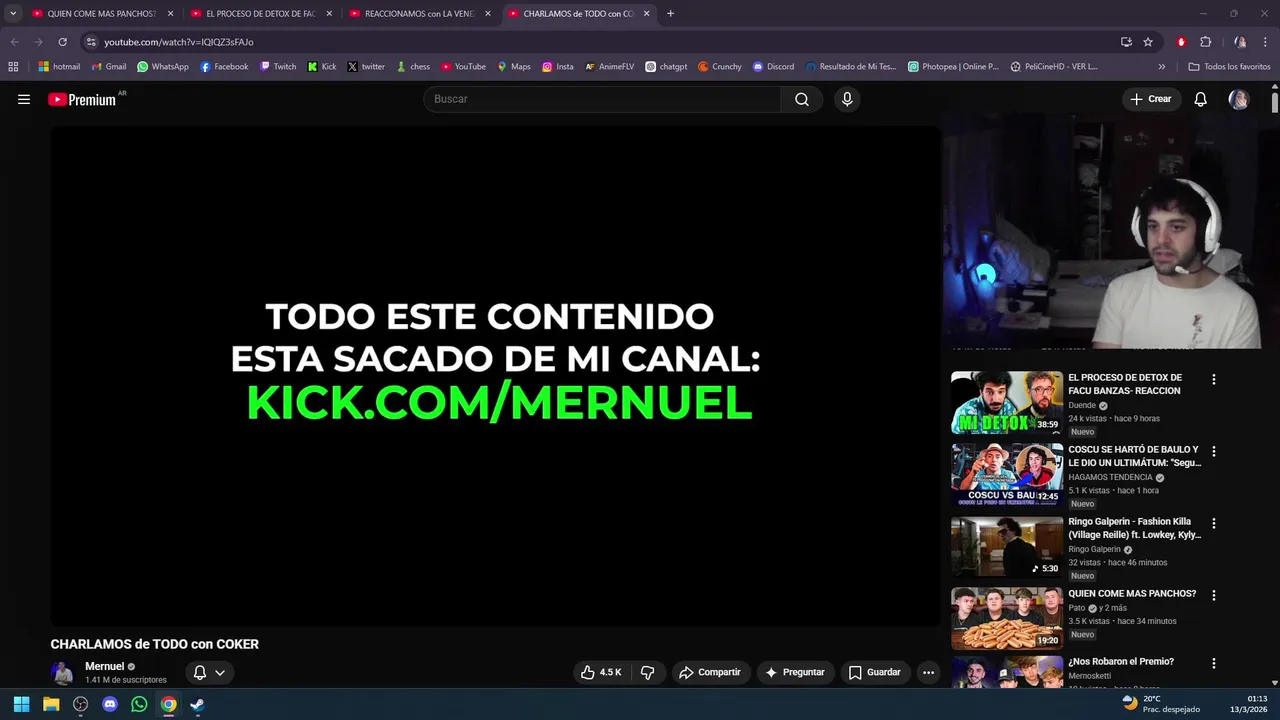Focus the Buscar search field

coord(603,99)
